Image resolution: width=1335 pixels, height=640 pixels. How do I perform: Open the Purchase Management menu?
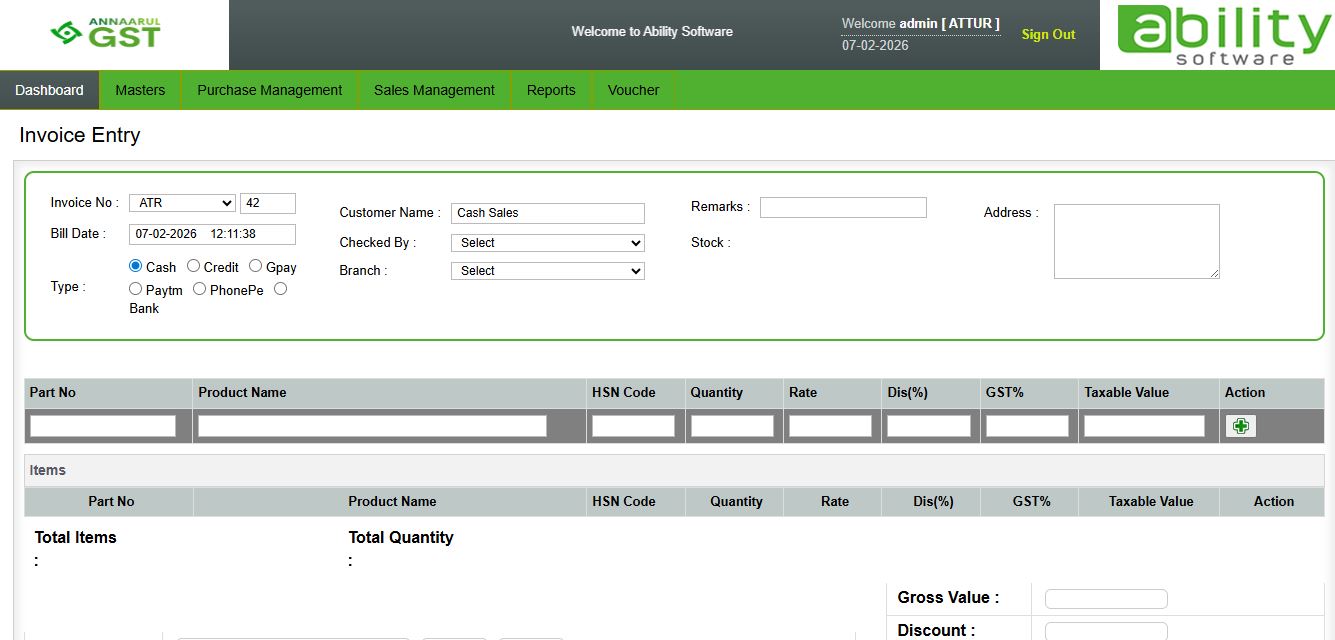[269, 90]
